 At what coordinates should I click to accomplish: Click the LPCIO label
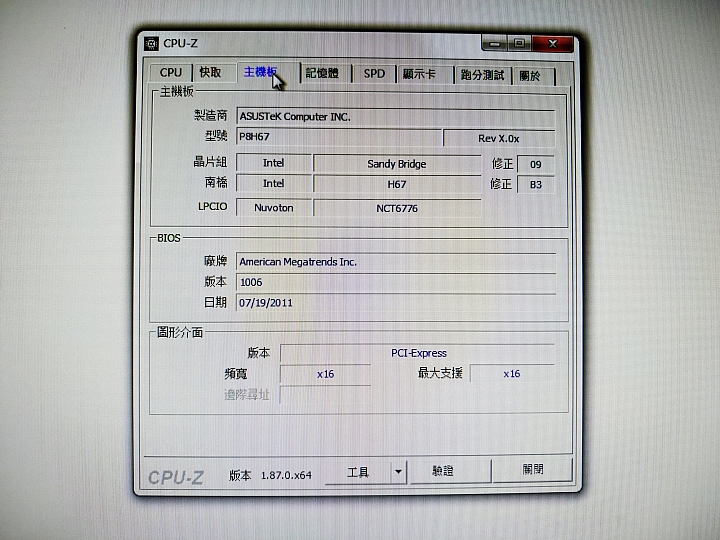tap(213, 206)
